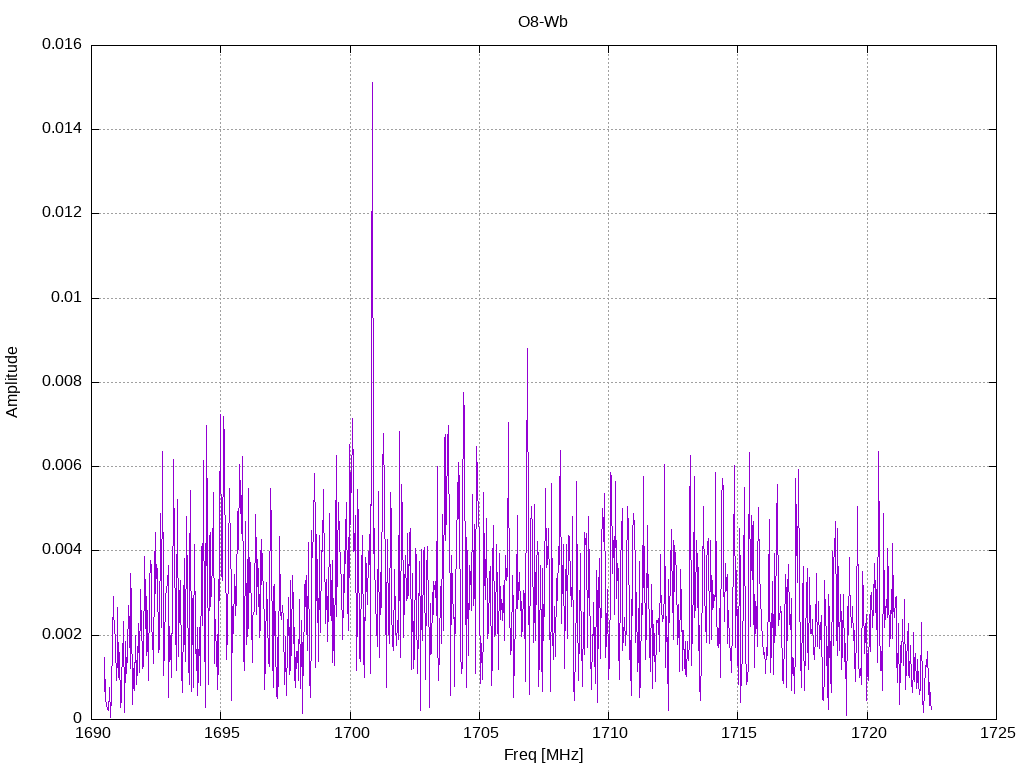The height and width of the screenshot is (768, 1024).
Task: Click the 1715 x-axis tick label
Action: point(739,733)
